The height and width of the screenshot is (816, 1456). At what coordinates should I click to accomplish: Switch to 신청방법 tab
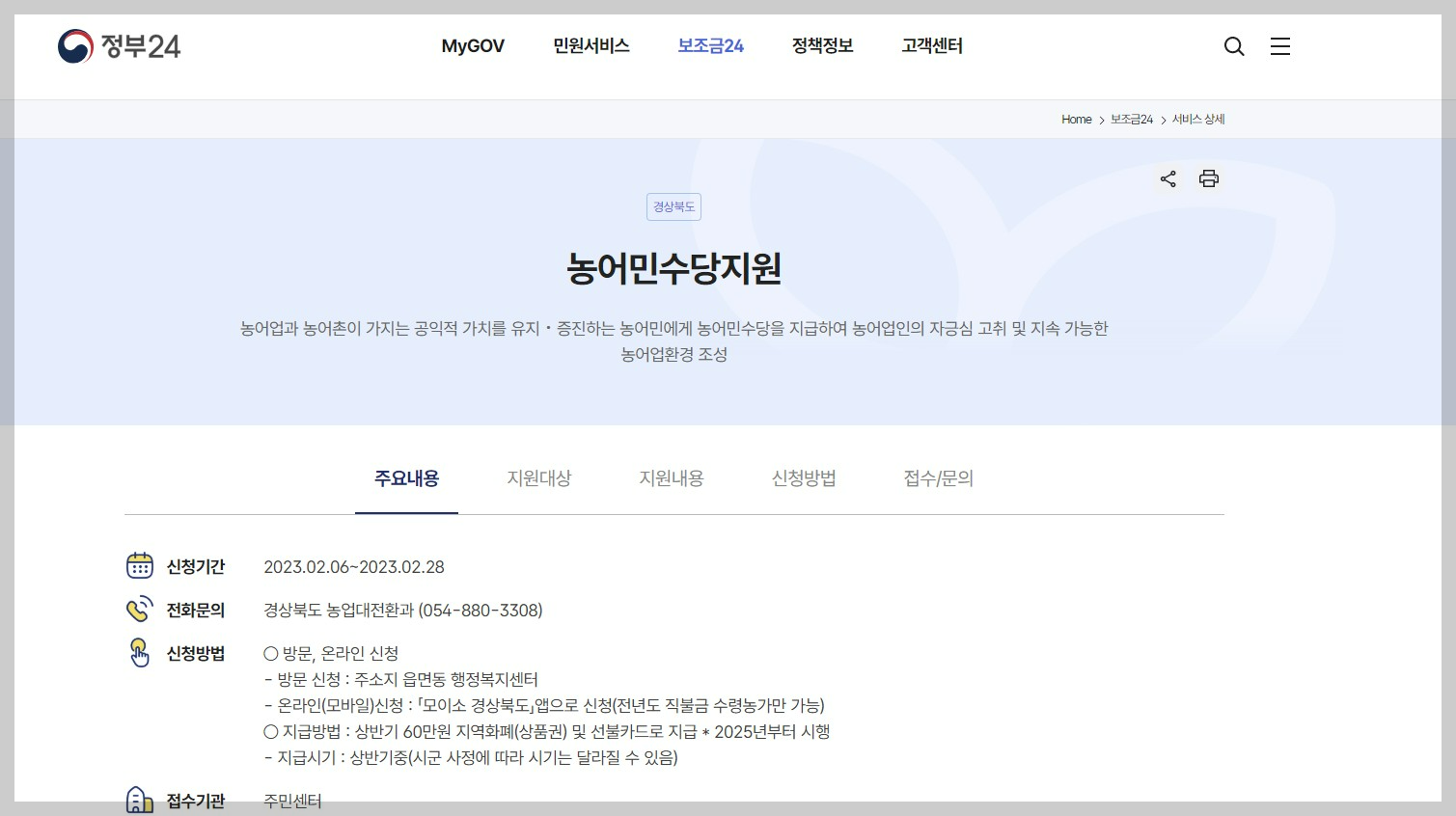pos(804,478)
